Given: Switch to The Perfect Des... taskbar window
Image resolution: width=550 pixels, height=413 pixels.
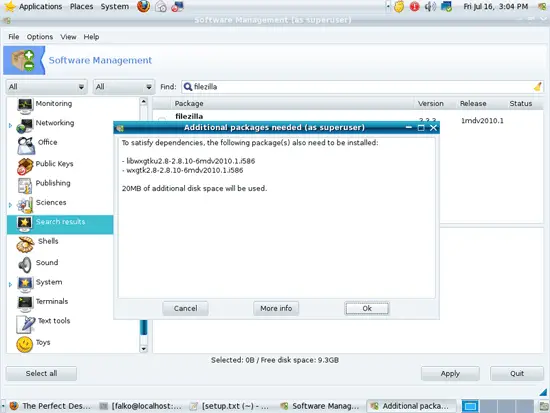Looking at the screenshot, I should (x=52, y=406).
